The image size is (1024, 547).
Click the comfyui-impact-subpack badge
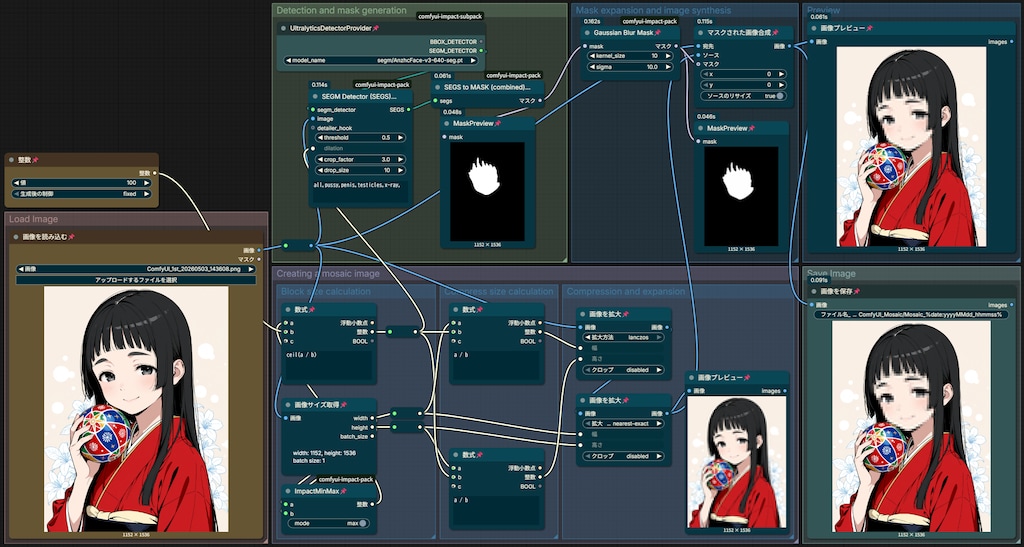pyautogui.click(x=448, y=15)
